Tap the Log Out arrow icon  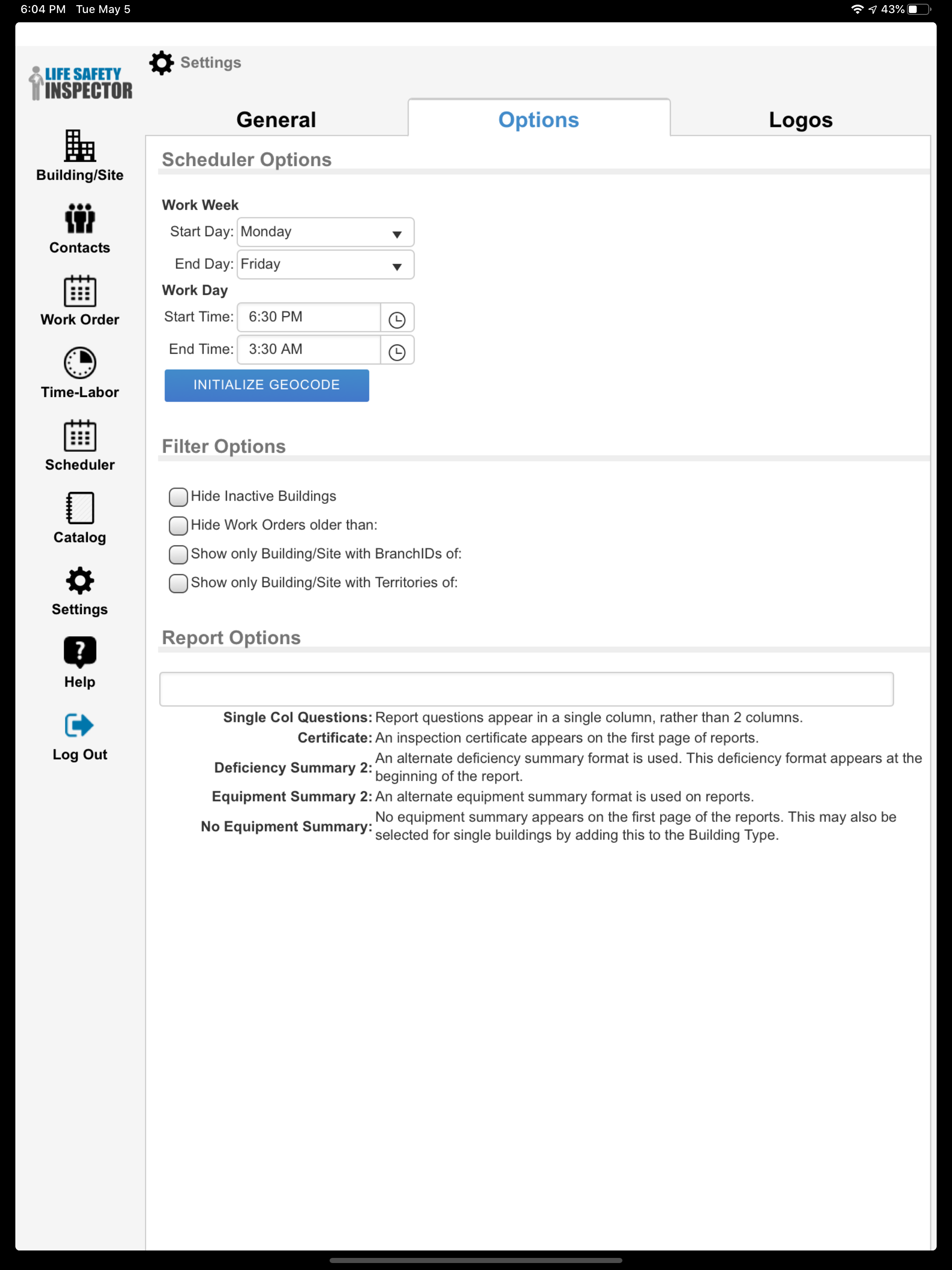(79, 725)
